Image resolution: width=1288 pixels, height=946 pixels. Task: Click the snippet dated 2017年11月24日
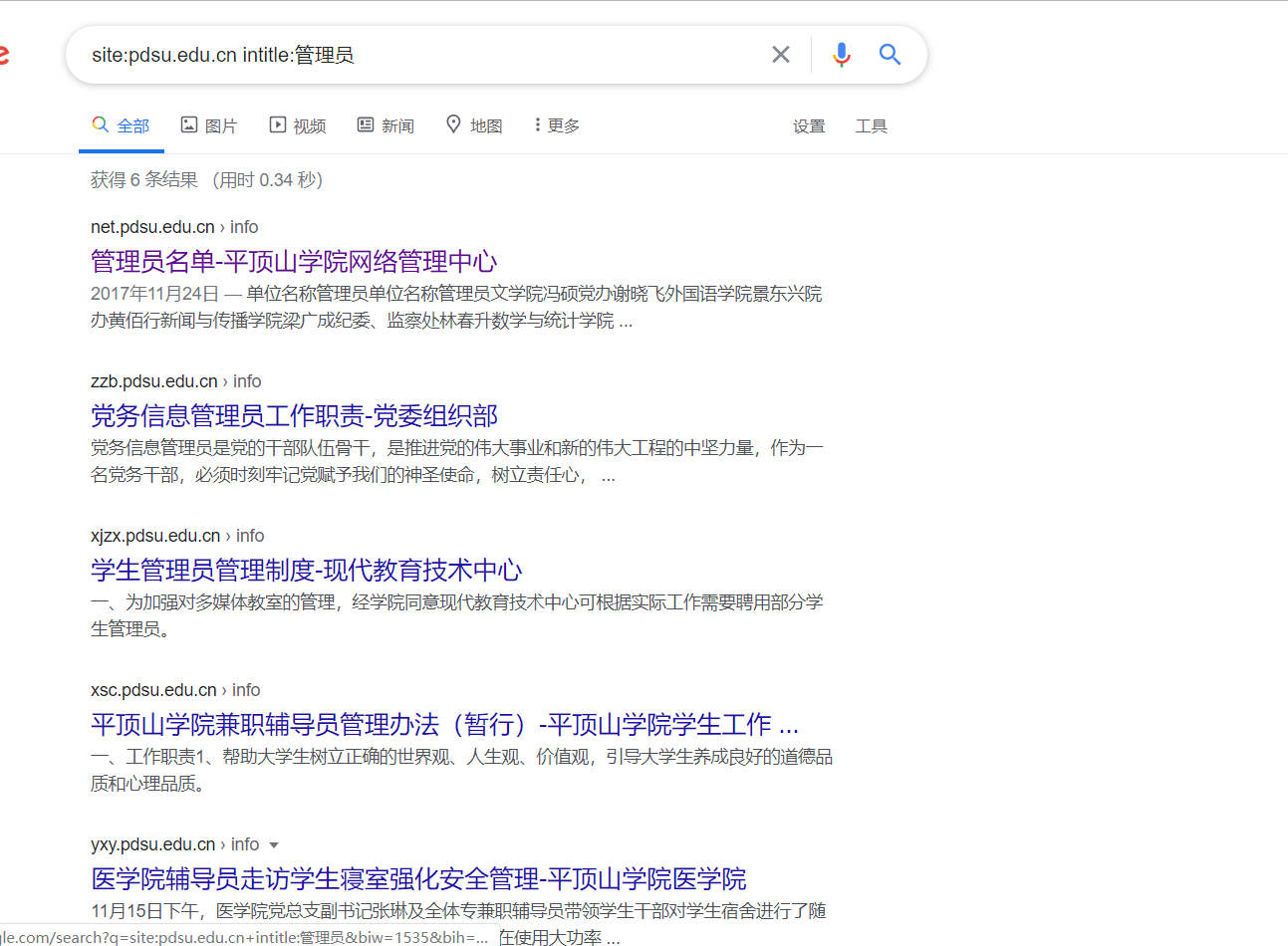coord(456,308)
